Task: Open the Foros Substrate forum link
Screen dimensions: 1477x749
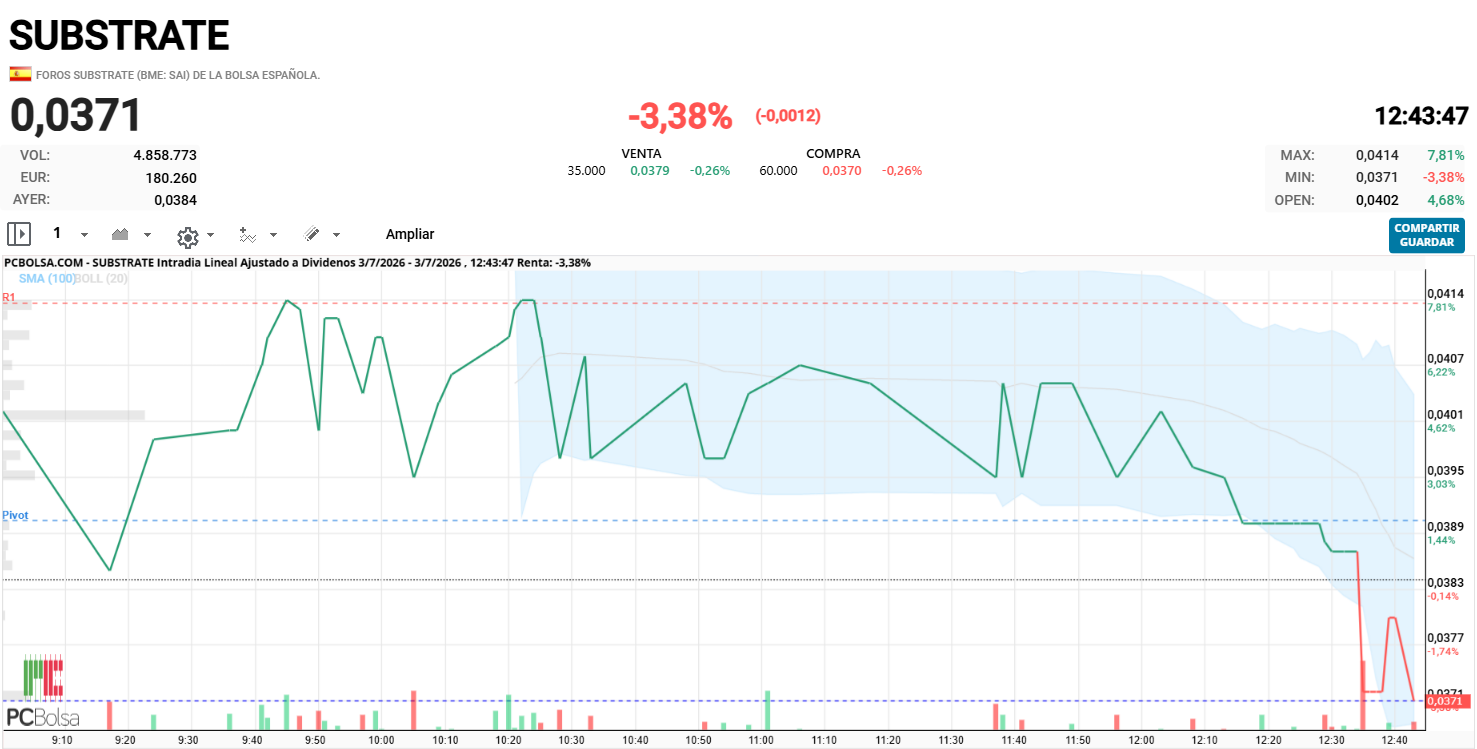Action: (178, 75)
